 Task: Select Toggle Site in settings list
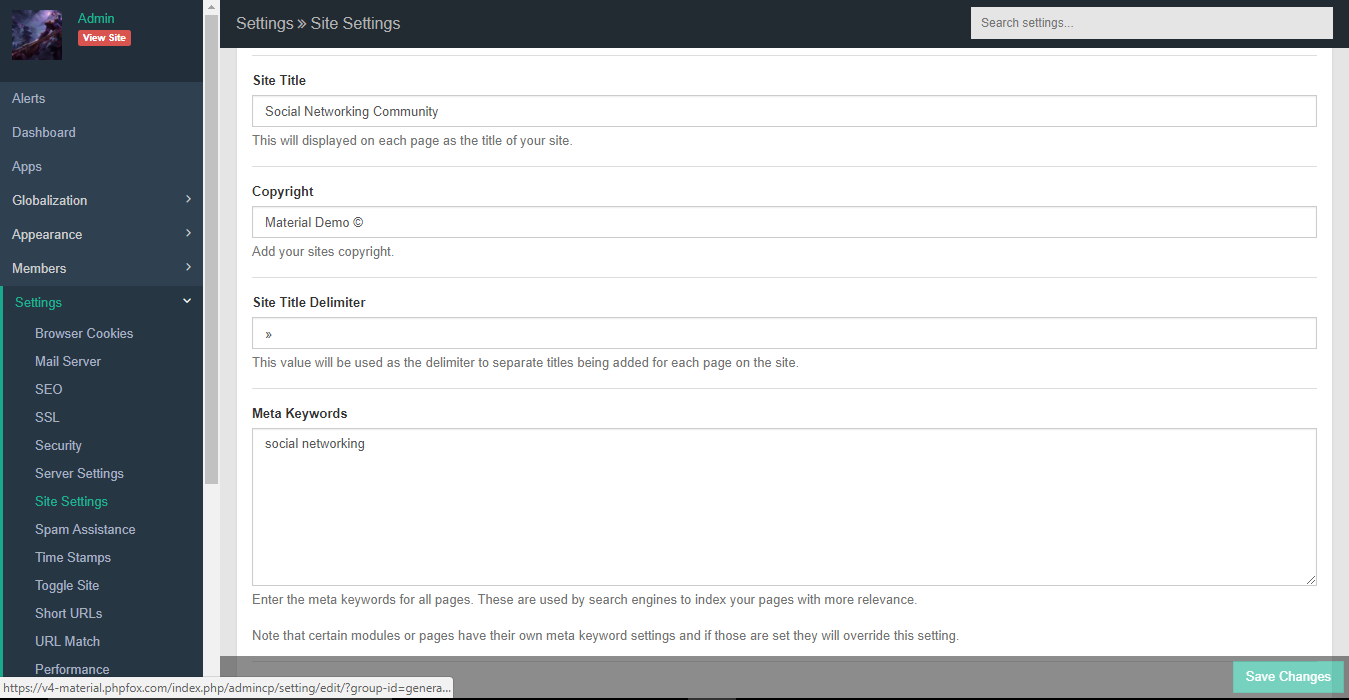pos(67,585)
